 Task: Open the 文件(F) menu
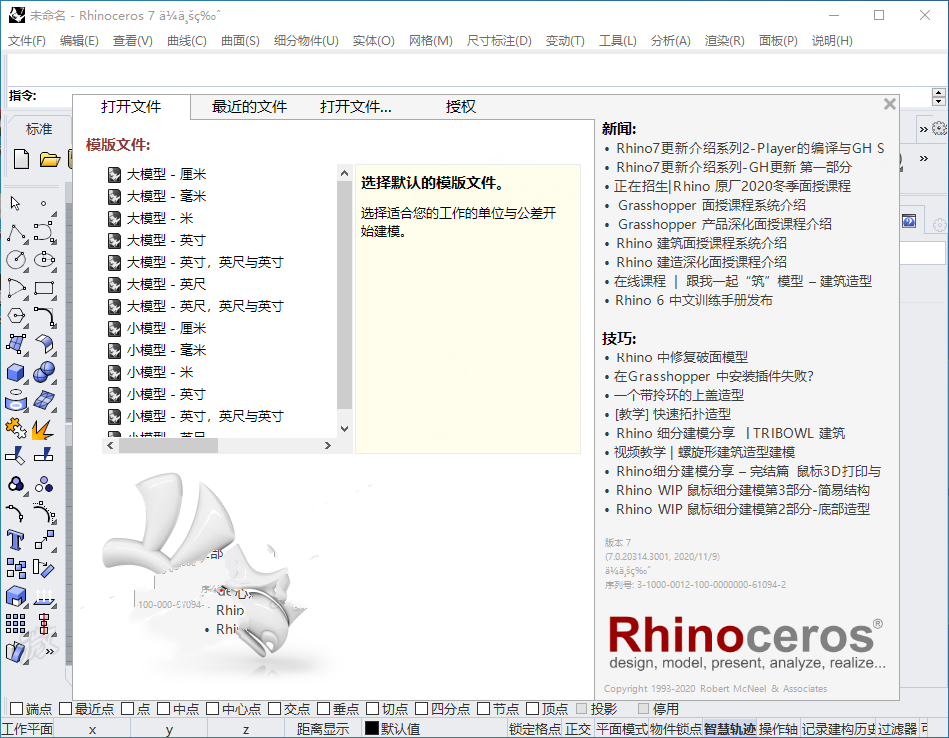27,41
